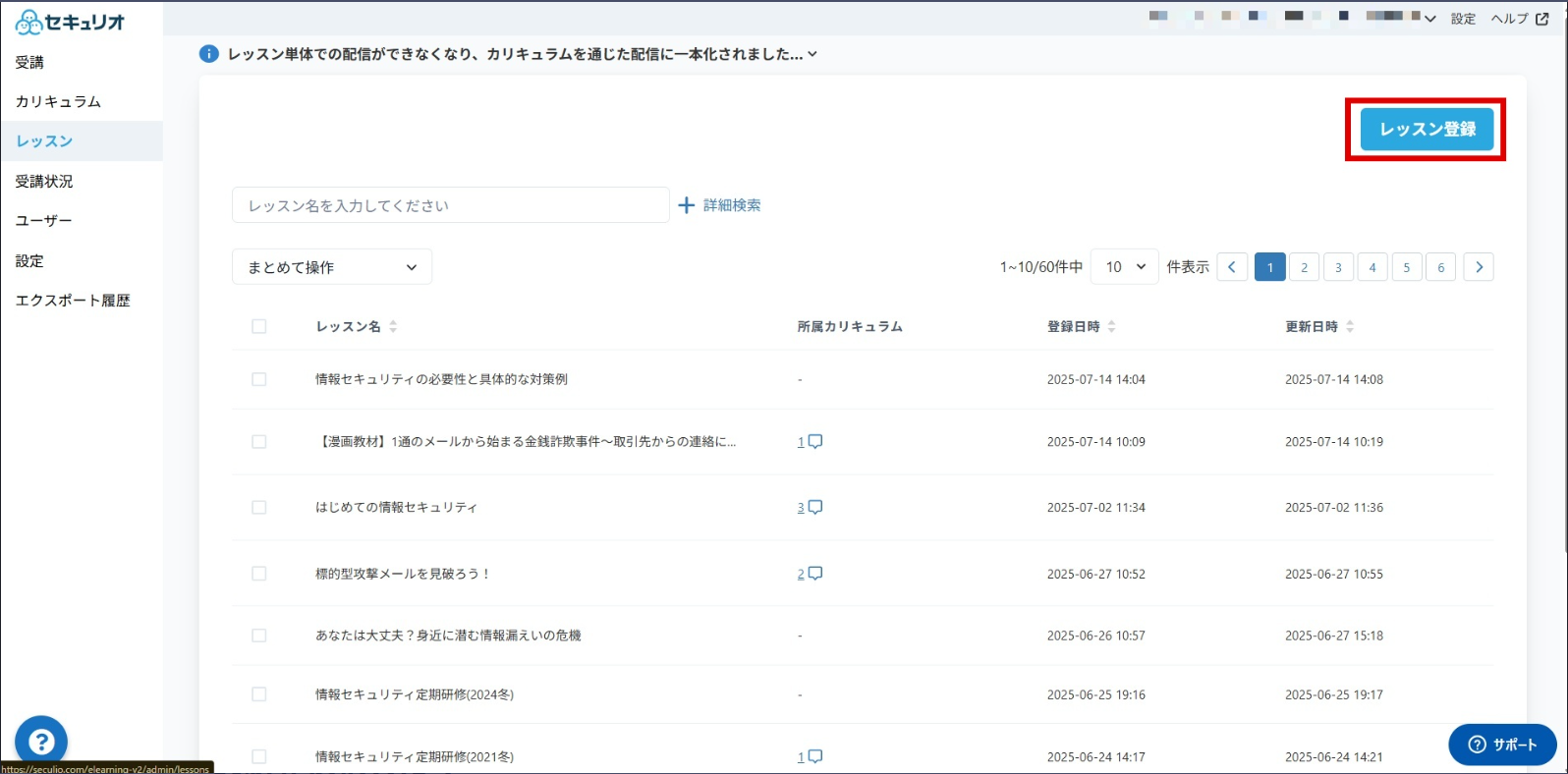Open lesson 情報セキュリティ定期研修(2024冬)
The width and height of the screenshot is (1568, 774).
point(415,694)
